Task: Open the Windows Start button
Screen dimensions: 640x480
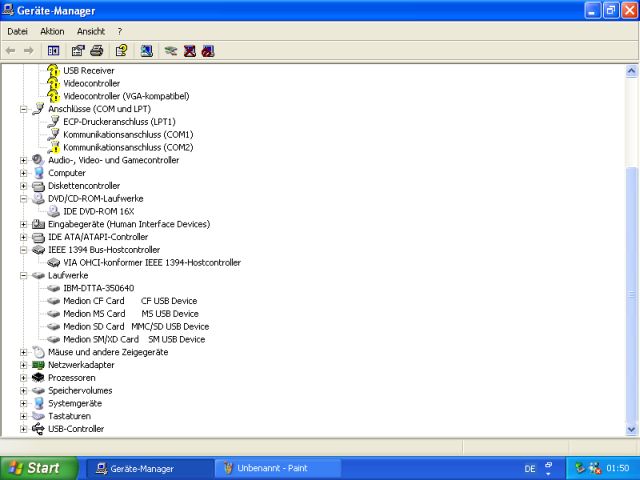Action: [39, 468]
